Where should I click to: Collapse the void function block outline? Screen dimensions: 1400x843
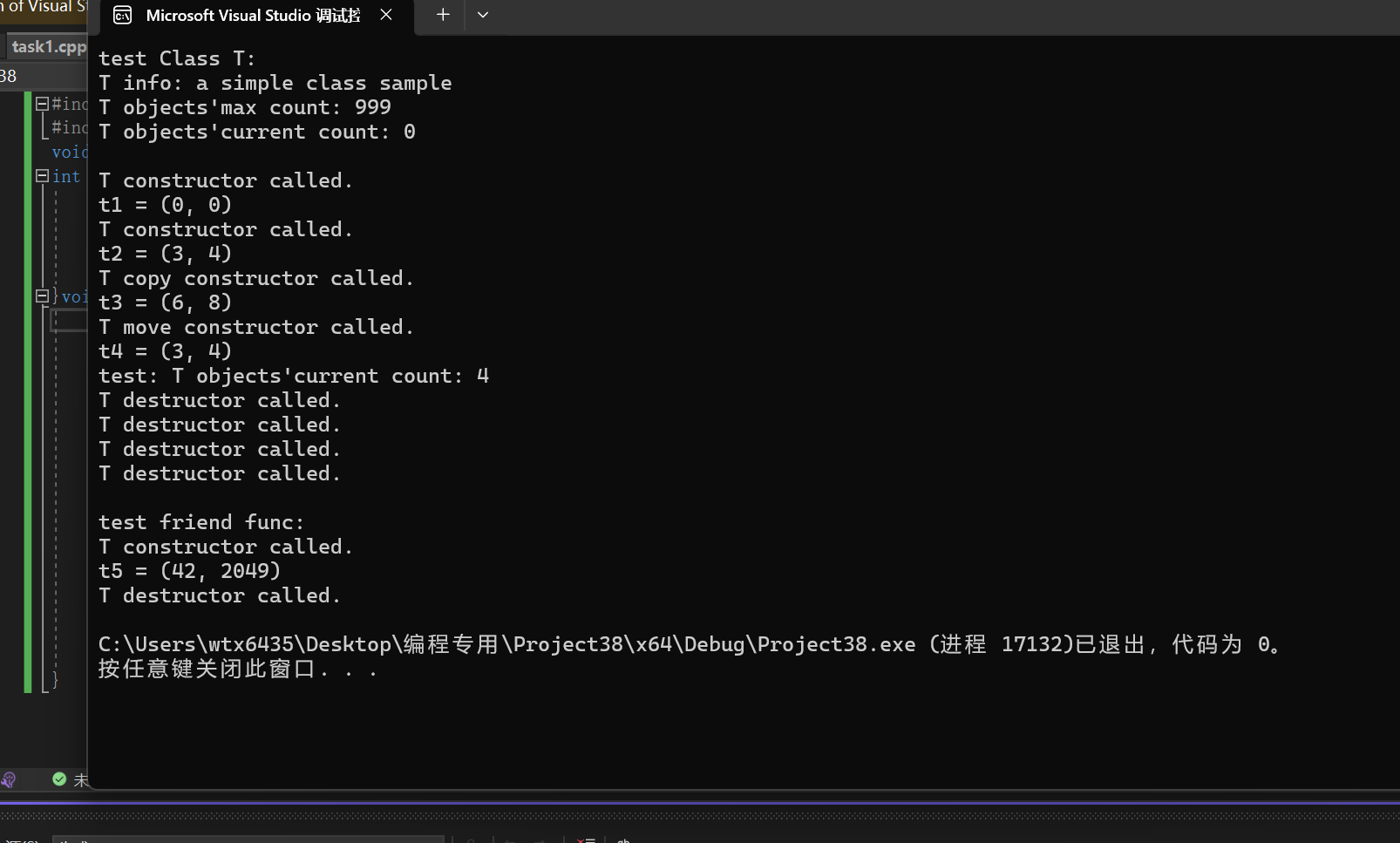click(41, 296)
